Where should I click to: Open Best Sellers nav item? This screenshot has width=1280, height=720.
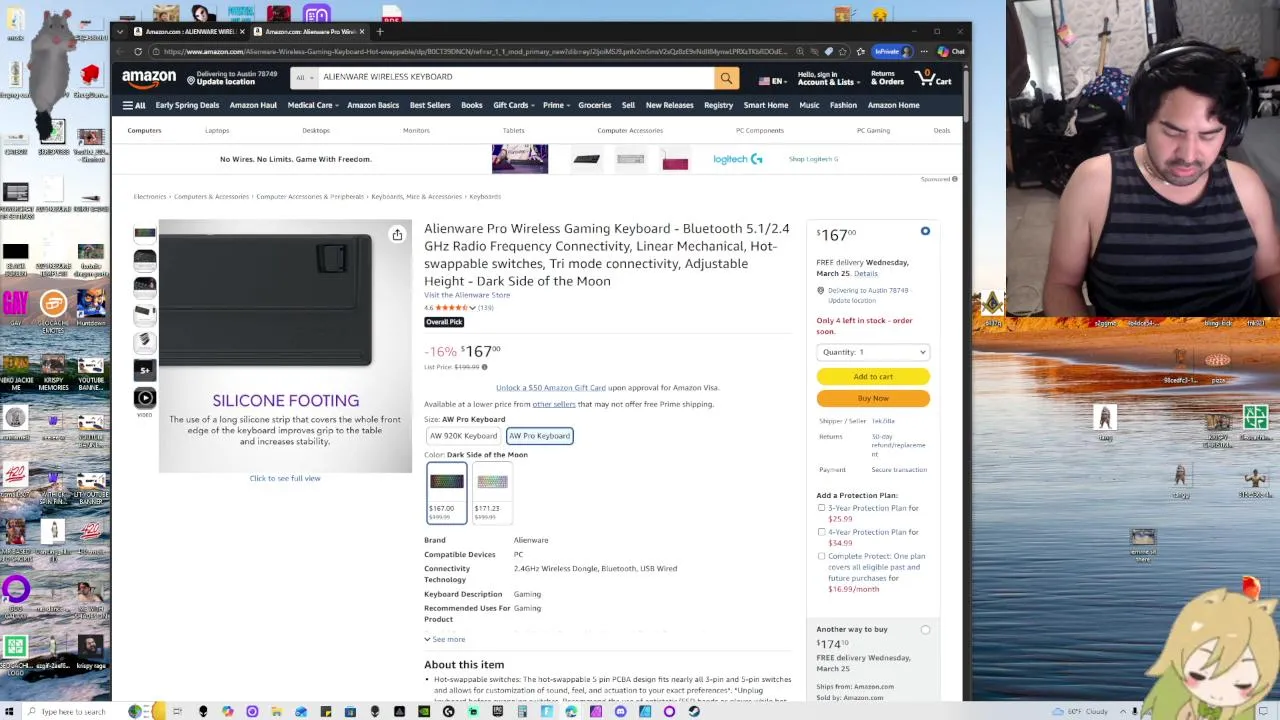click(430, 105)
